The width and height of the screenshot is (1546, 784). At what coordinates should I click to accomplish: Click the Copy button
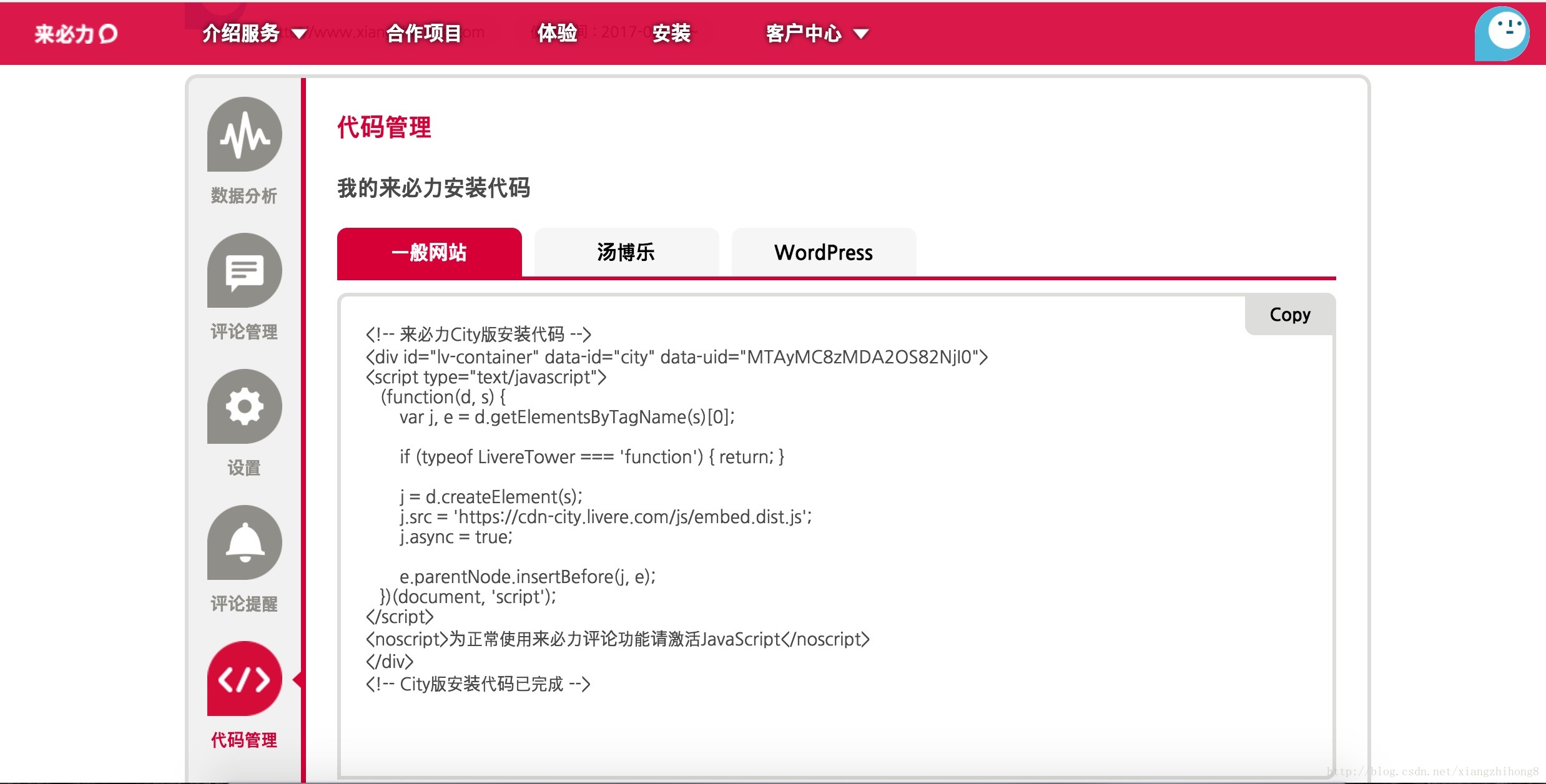coord(1290,315)
